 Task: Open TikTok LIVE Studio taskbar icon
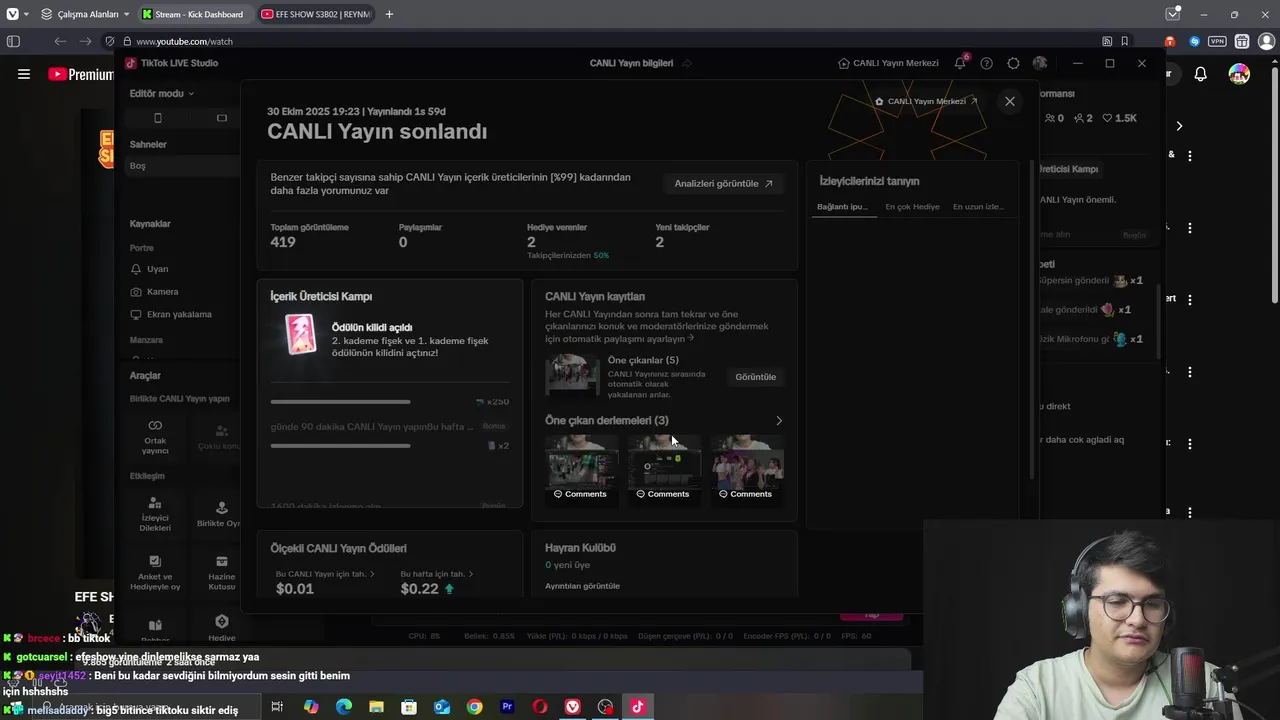(638, 707)
